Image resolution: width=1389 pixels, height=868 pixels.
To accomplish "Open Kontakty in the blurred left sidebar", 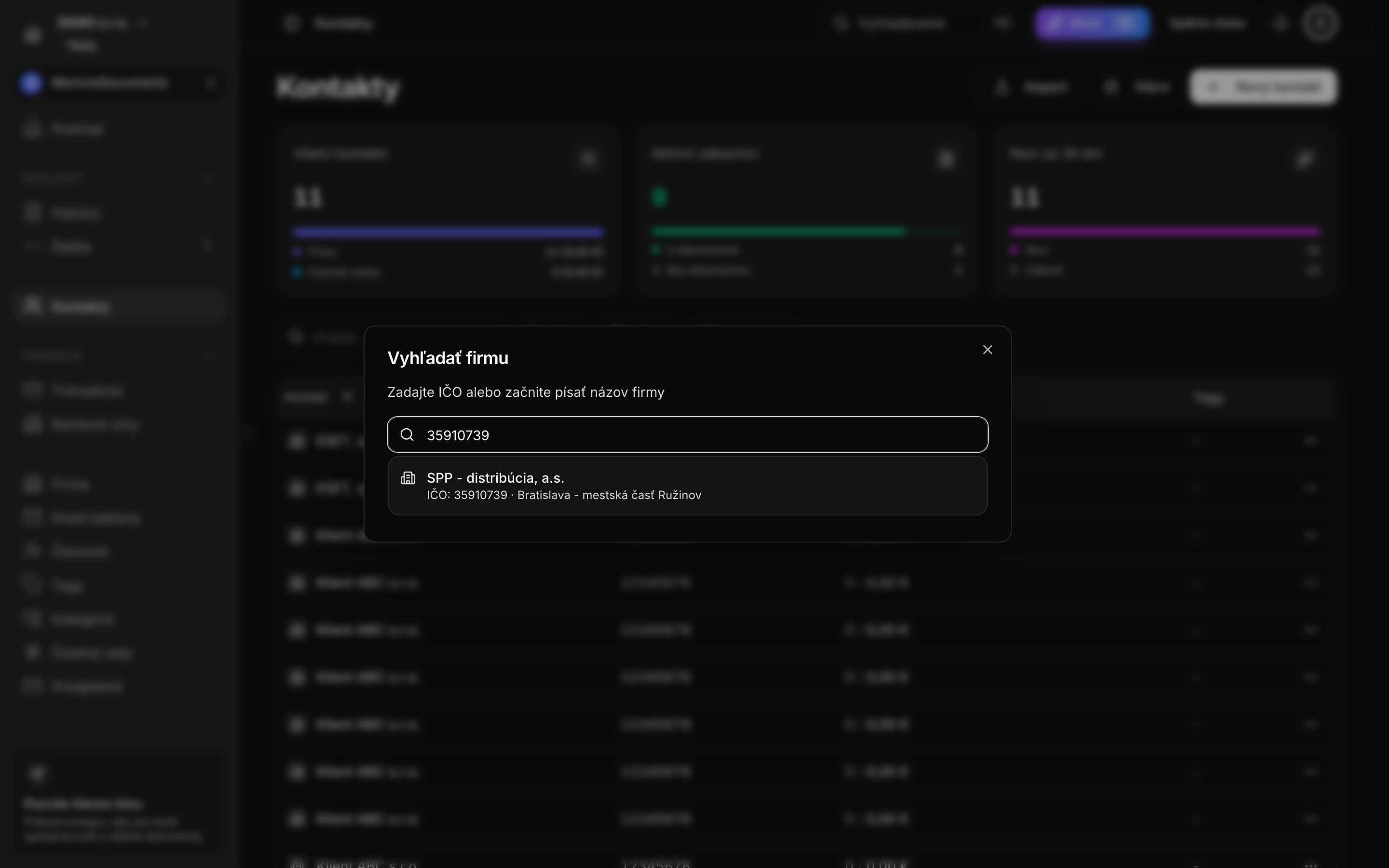I will [120, 307].
